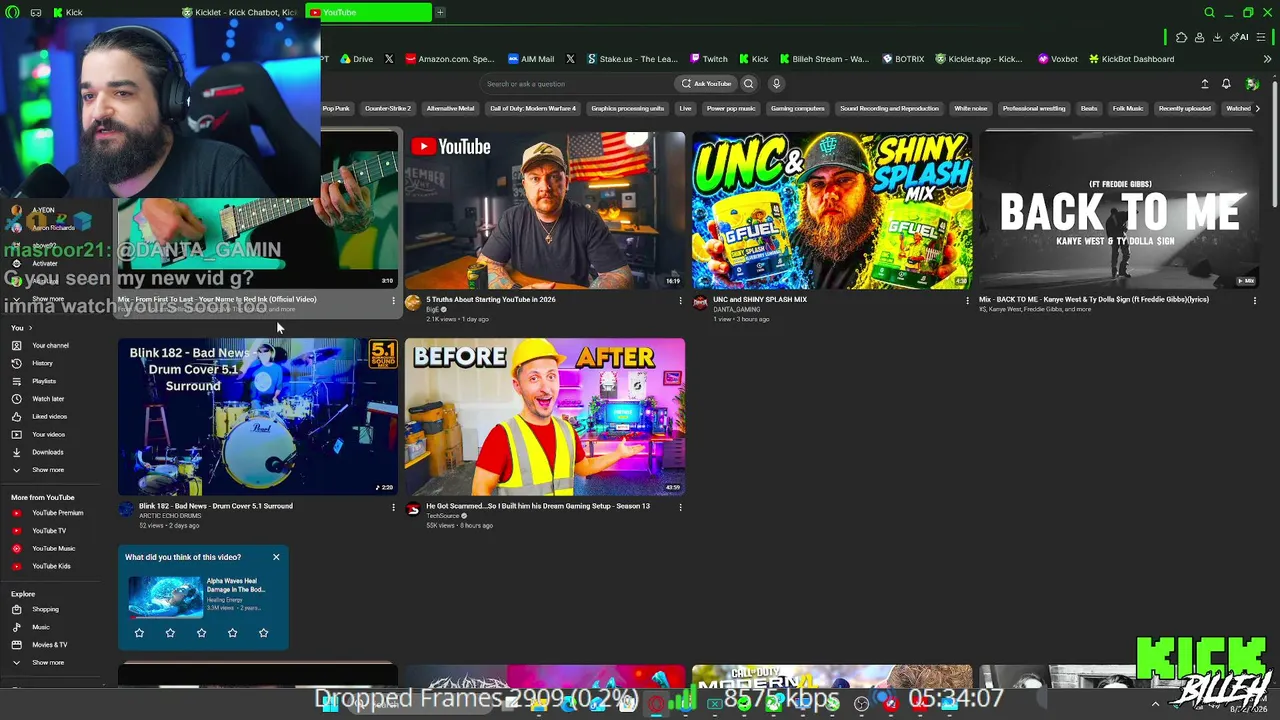Rate the Alpha Waves video four stars

(x=232, y=633)
